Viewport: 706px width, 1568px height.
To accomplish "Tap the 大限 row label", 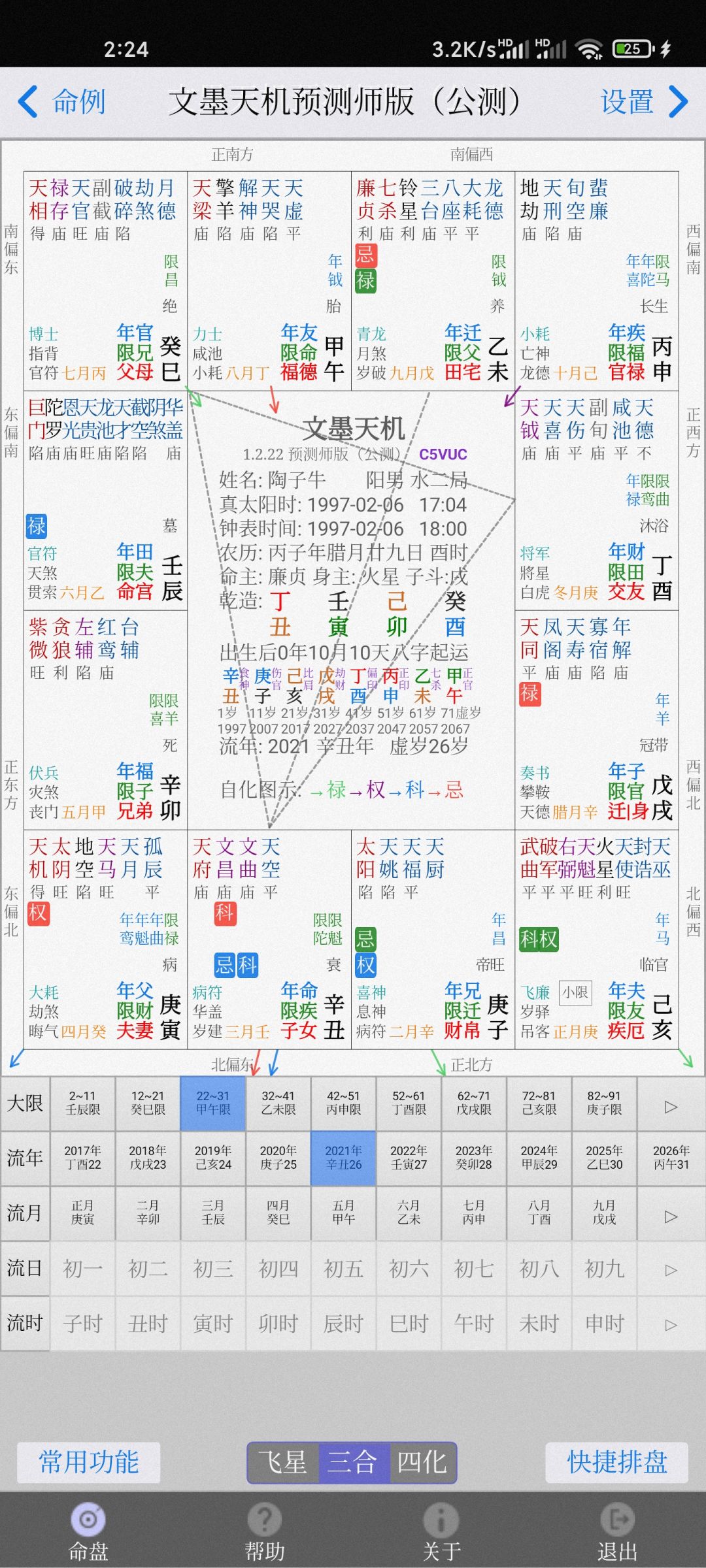I will pos(25,1103).
